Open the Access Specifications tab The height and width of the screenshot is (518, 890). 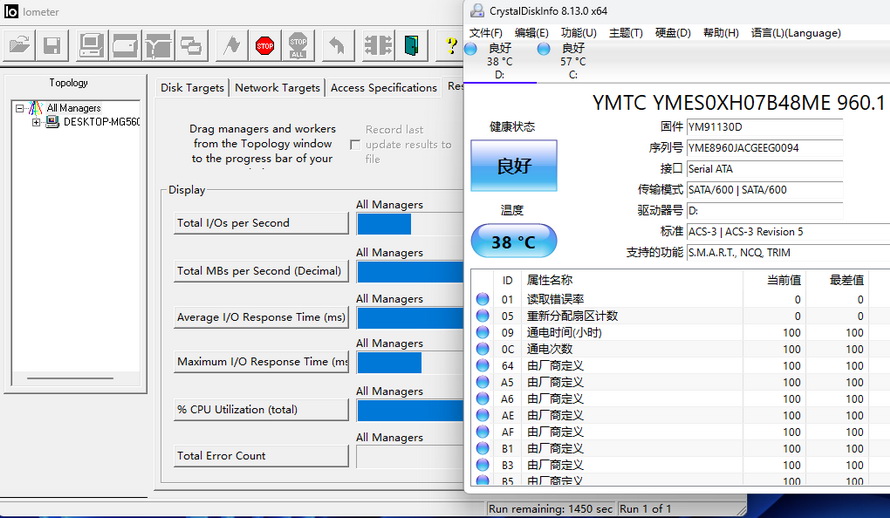click(384, 88)
